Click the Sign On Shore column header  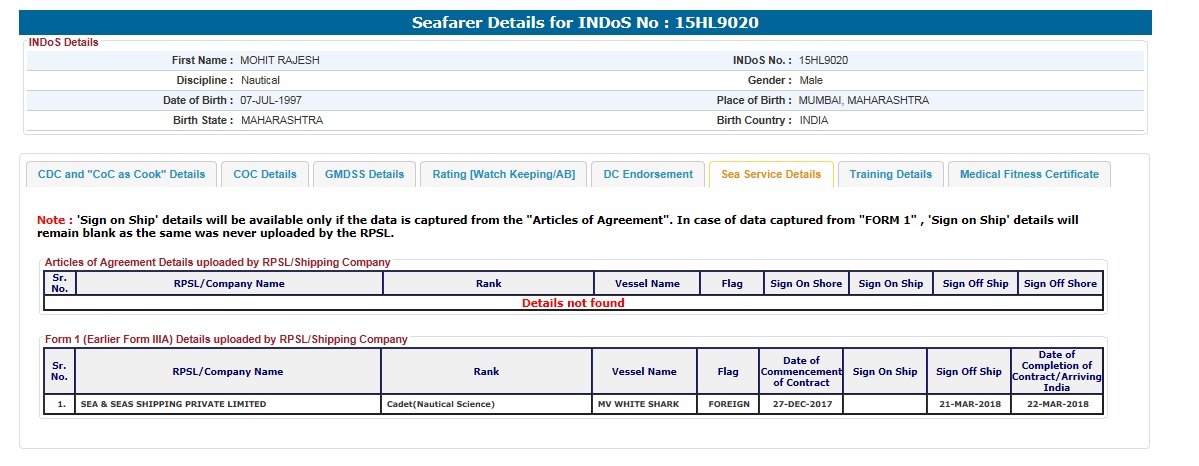pyautogui.click(x=806, y=284)
